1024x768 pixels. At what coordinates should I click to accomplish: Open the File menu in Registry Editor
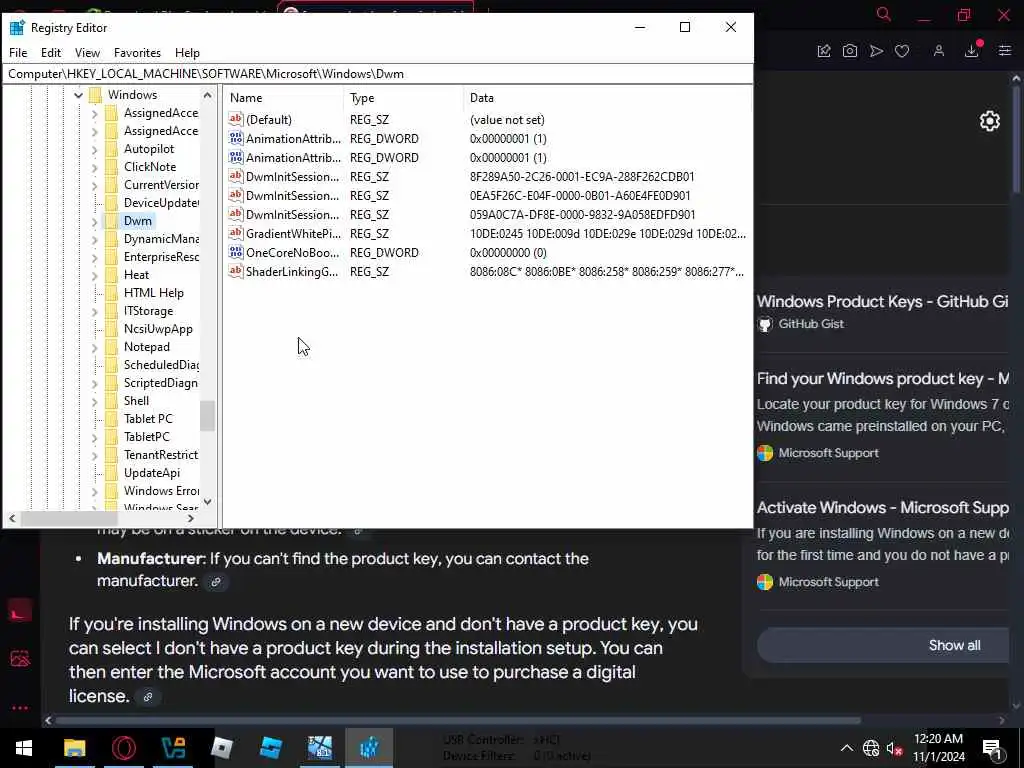[x=18, y=53]
